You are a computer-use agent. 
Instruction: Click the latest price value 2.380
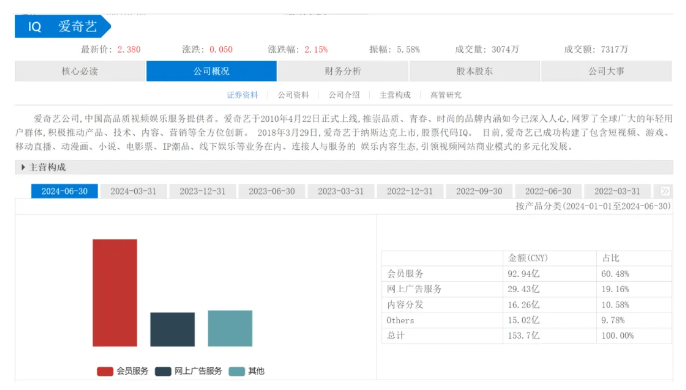click(x=129, y=49)
